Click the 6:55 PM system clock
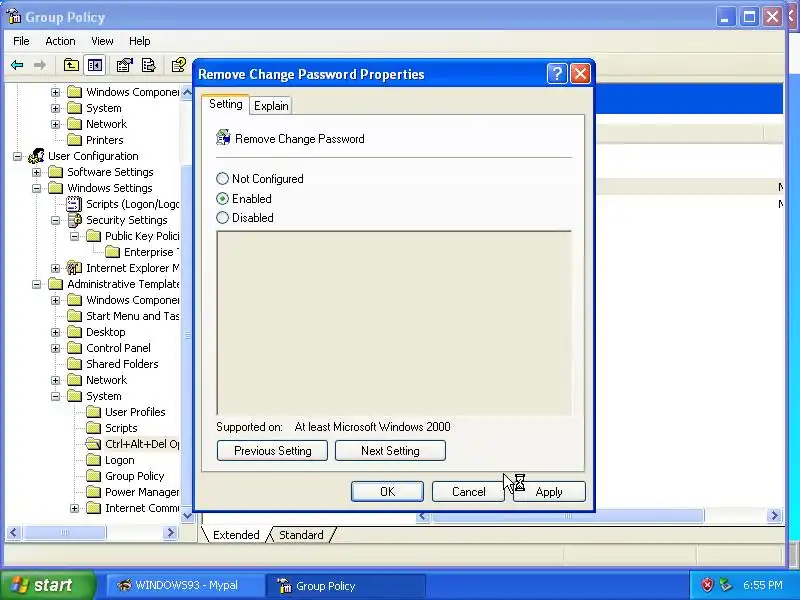Image resolution: width=800 pixels, height=600 pixels. coord(762,585)
